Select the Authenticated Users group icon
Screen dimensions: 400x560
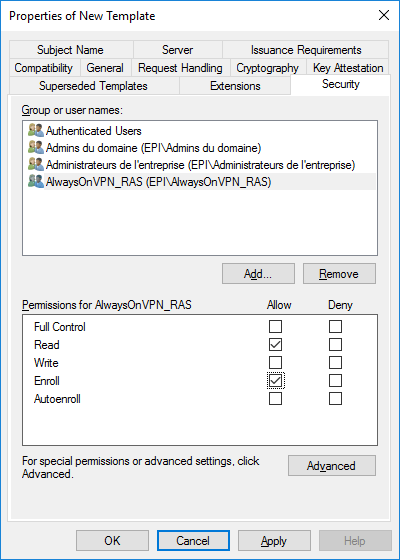click(x=36, y=130)
